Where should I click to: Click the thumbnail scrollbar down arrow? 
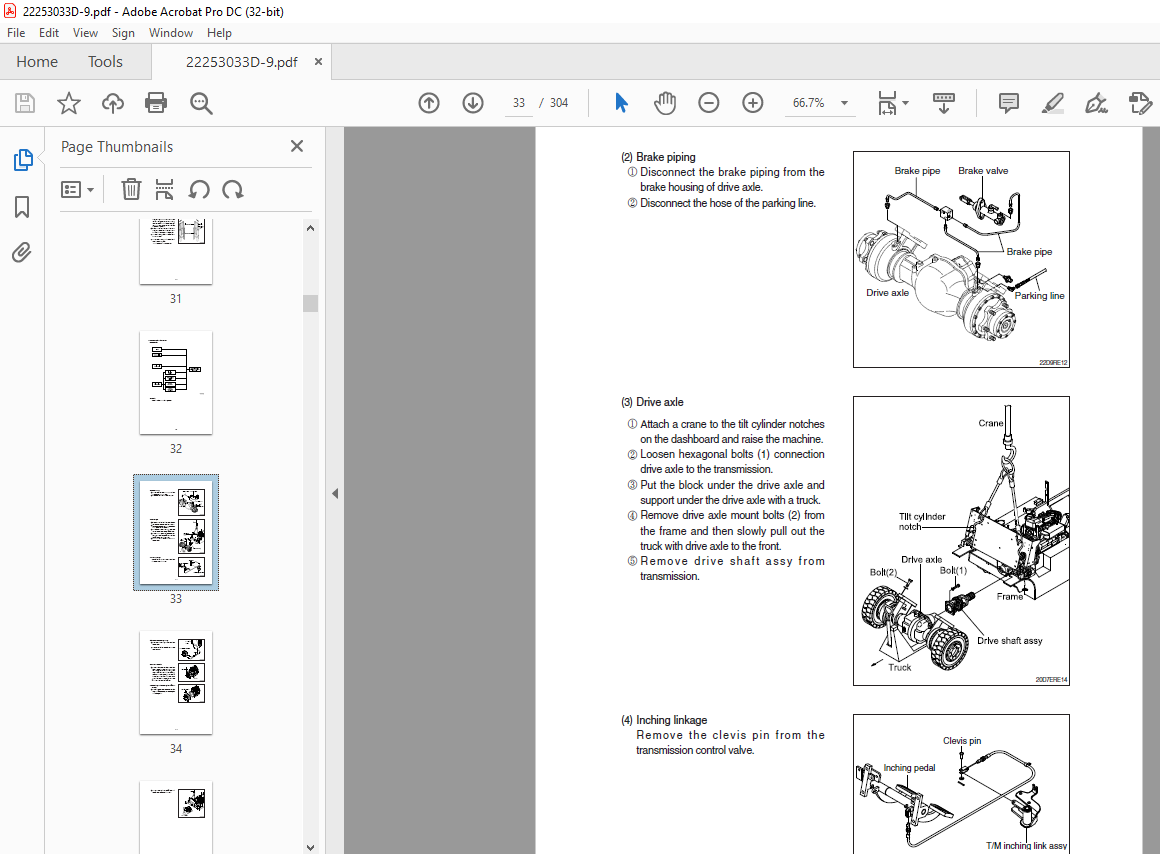[x=311, y=847]
